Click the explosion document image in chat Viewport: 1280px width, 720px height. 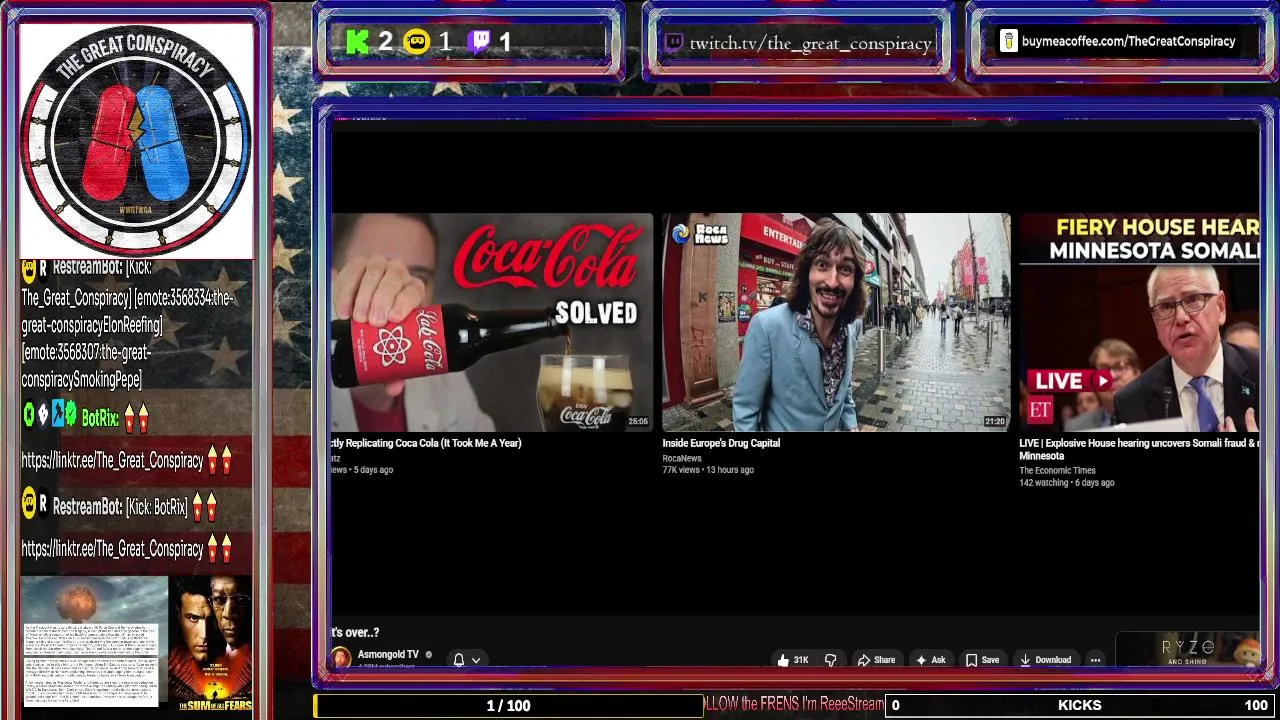click(92, 641)
